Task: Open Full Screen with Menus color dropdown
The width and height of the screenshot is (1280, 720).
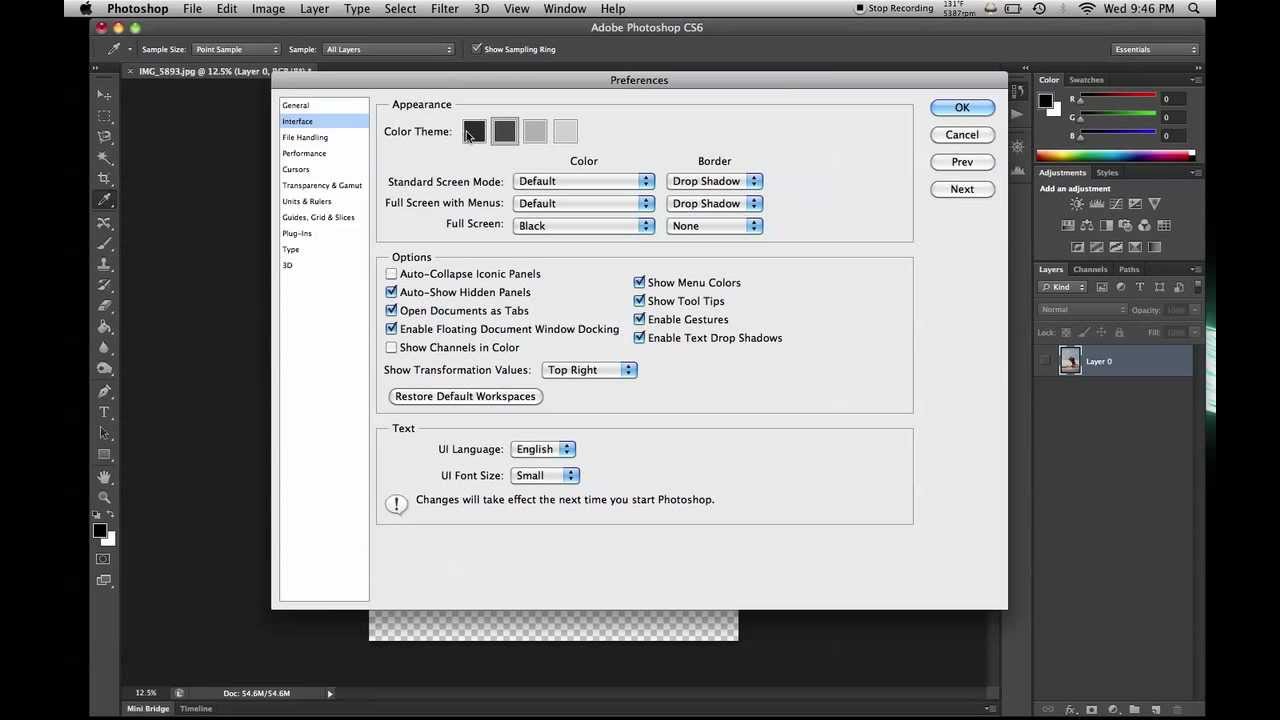Action: tap(584, 203)
